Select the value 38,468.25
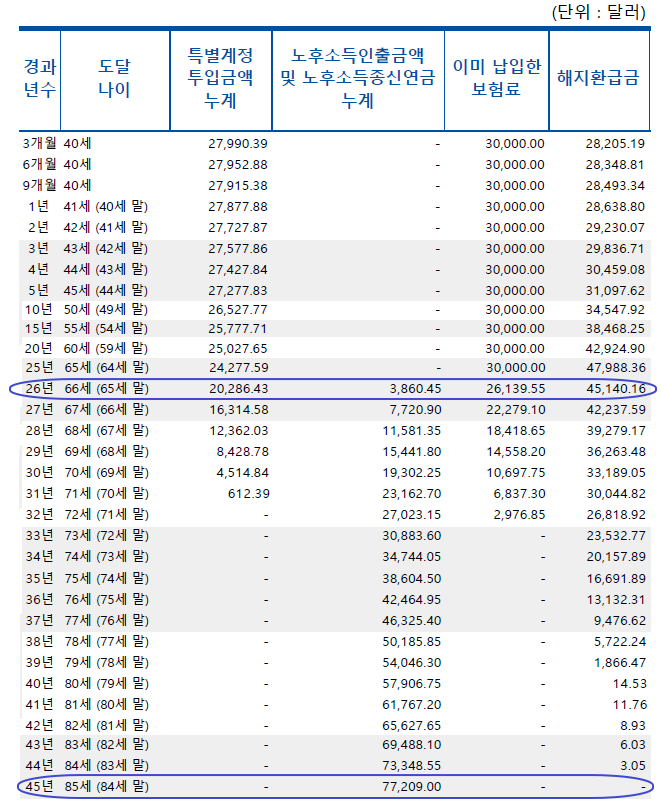Screen dimensions: 661x806 615,329
